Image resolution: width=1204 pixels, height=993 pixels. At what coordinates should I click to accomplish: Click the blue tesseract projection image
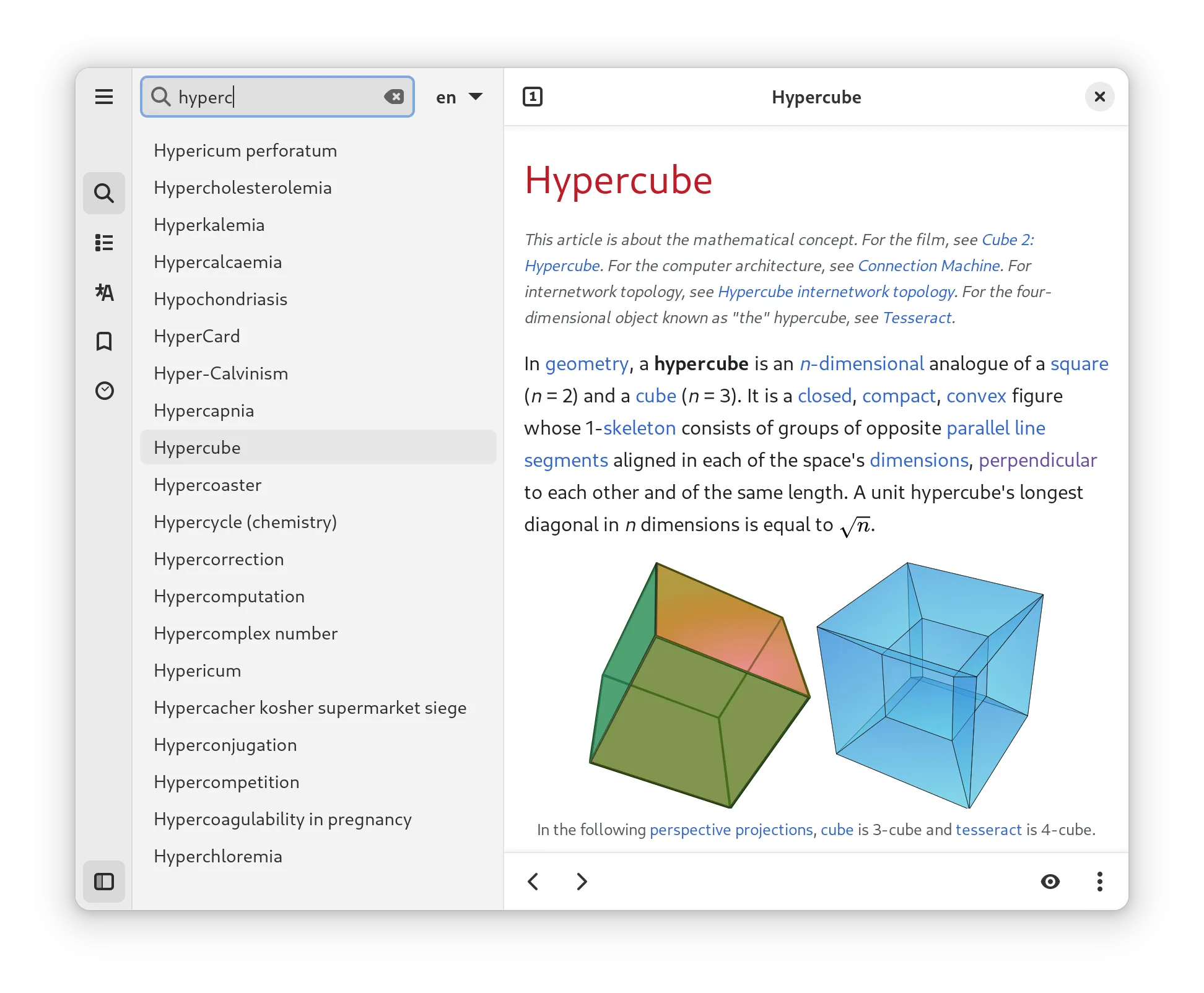(929, 684)
